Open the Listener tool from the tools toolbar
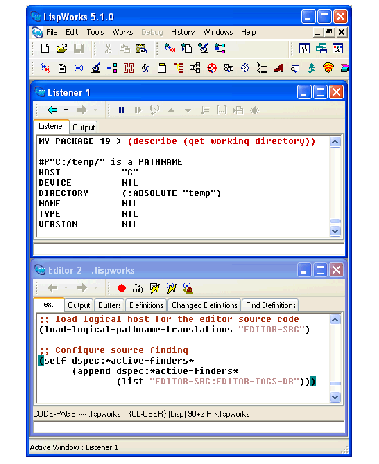The image size is (379, 464). [x=45, y=68]
